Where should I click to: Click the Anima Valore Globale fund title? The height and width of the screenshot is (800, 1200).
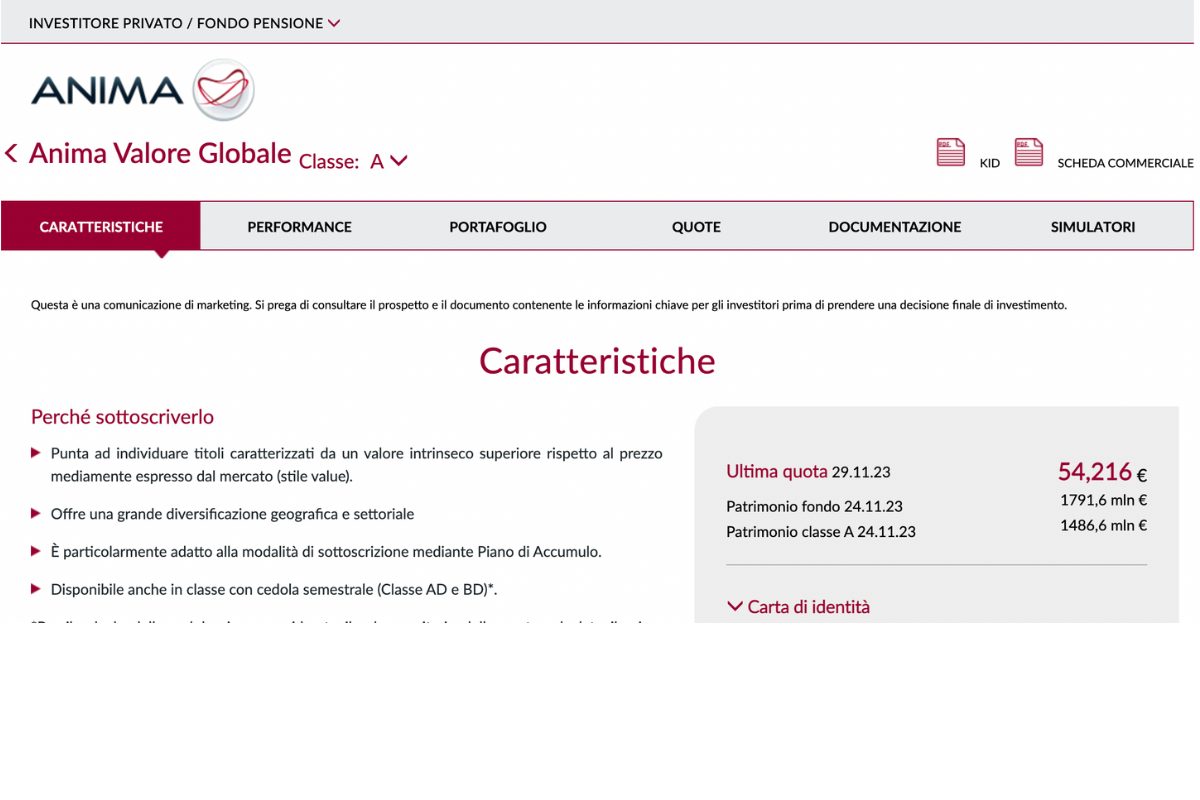(160, 153)
